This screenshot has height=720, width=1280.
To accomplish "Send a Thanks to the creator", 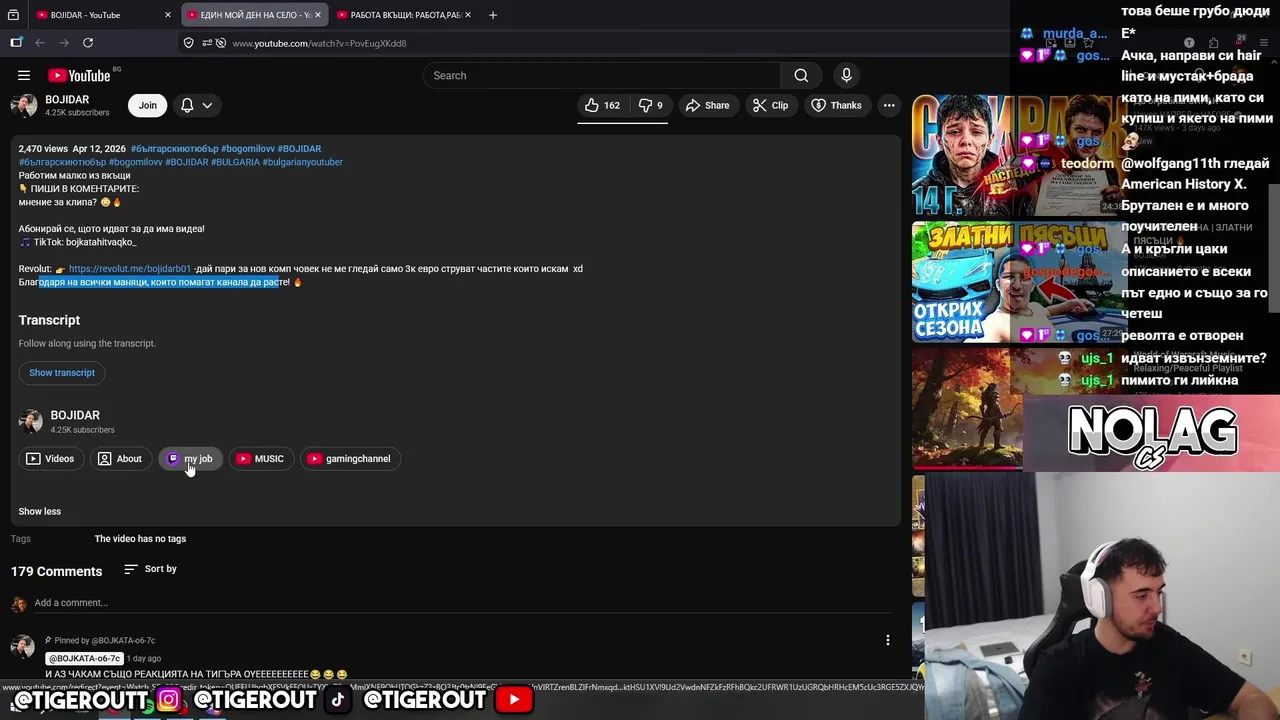I will (x=836, y=105).
